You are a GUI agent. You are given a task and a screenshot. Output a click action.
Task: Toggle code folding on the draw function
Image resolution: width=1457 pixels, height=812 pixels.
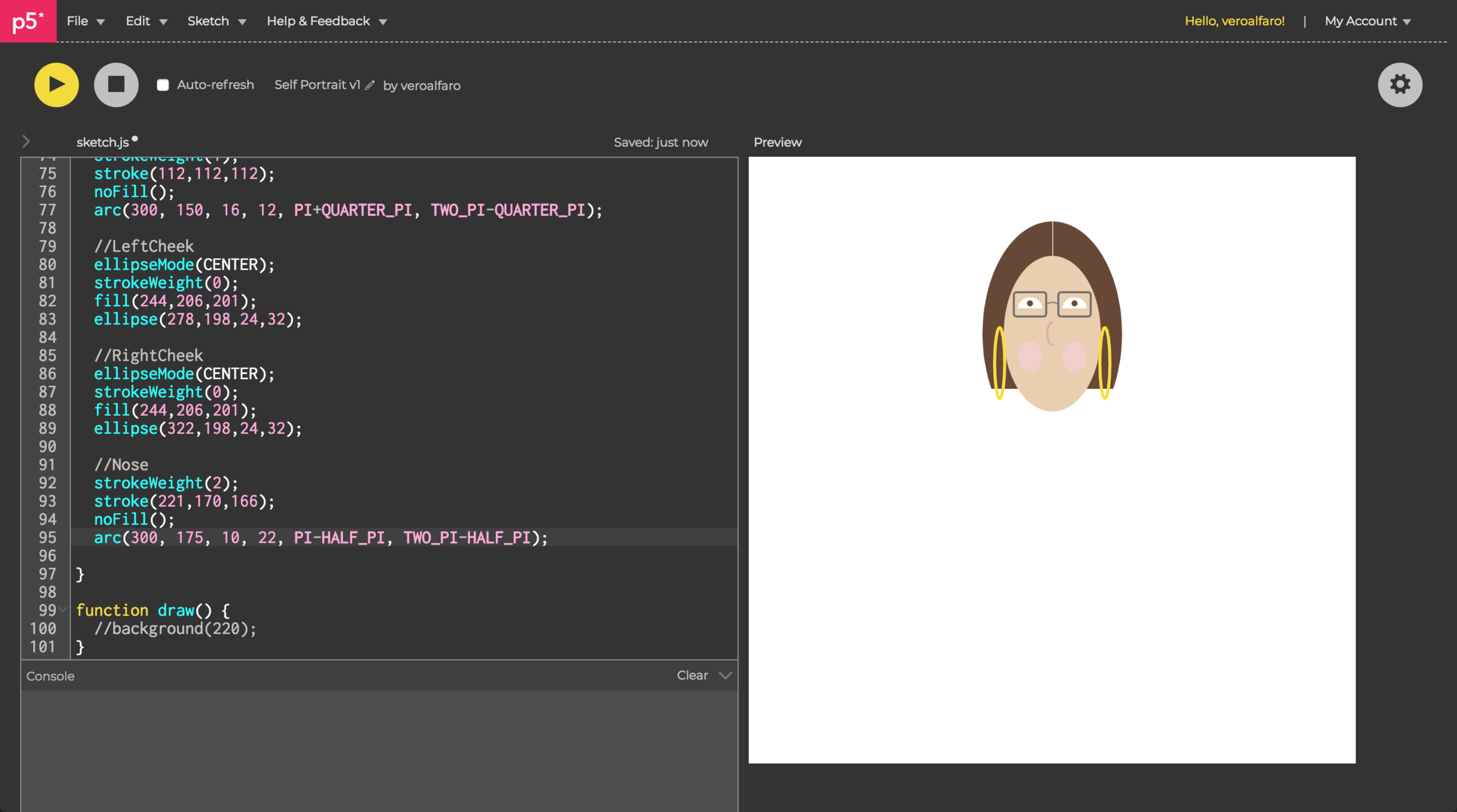pyautogui.click(x=62, y=610)
